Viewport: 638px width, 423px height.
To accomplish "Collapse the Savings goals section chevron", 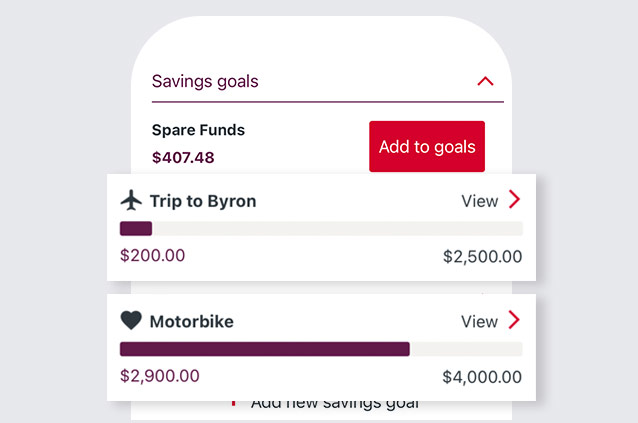I will pos(486,82).
